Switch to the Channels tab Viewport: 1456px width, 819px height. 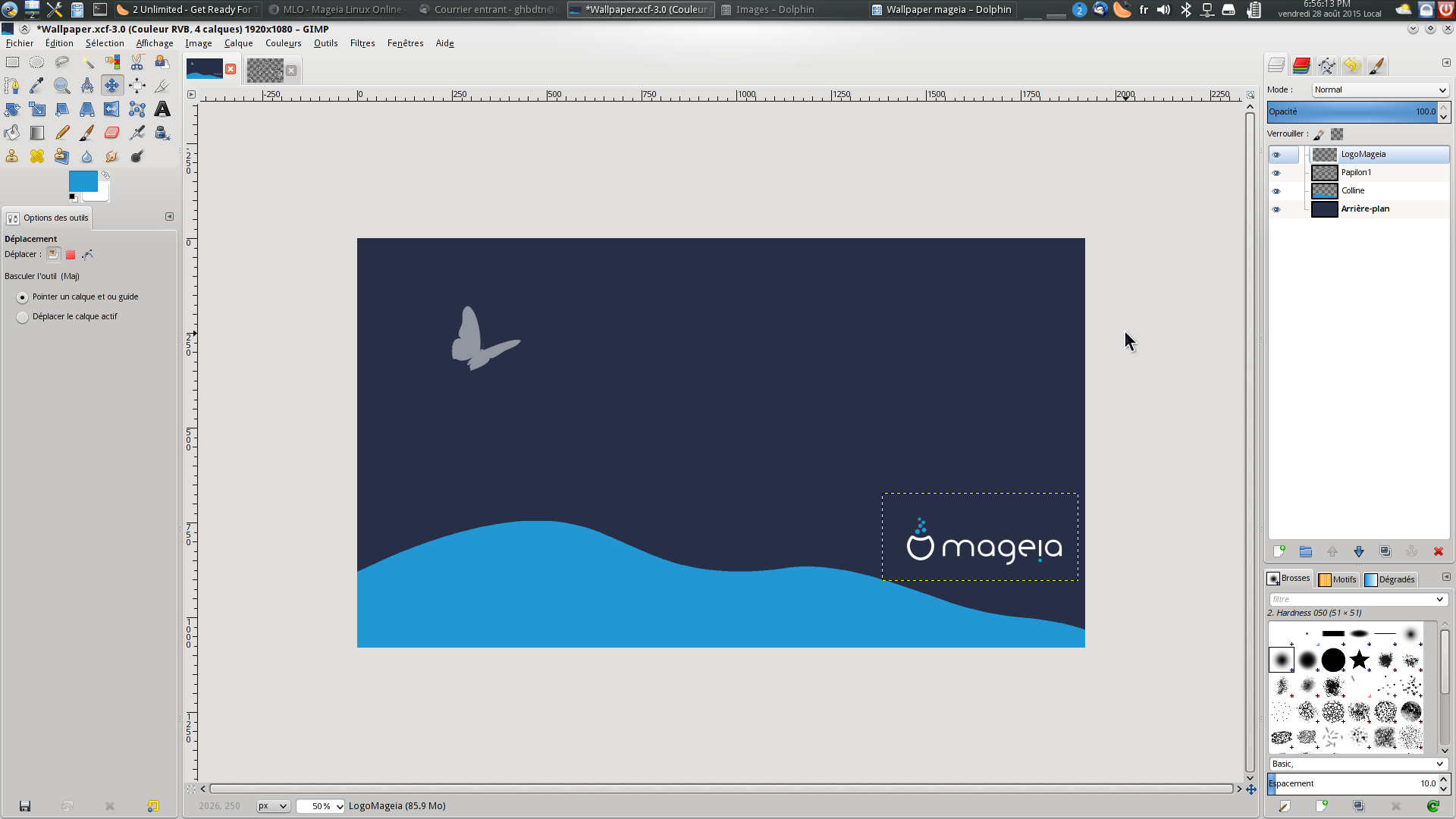(x=1301, y=66)
